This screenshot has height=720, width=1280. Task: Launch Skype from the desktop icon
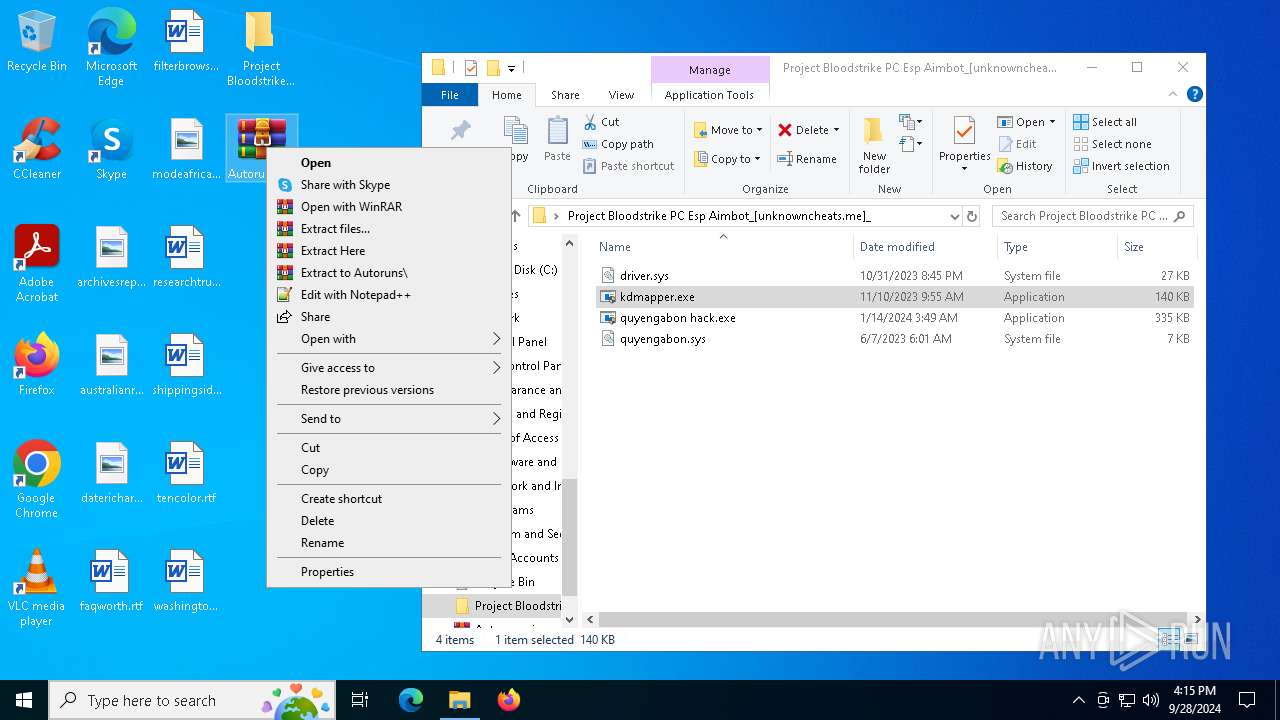[111, 150]
